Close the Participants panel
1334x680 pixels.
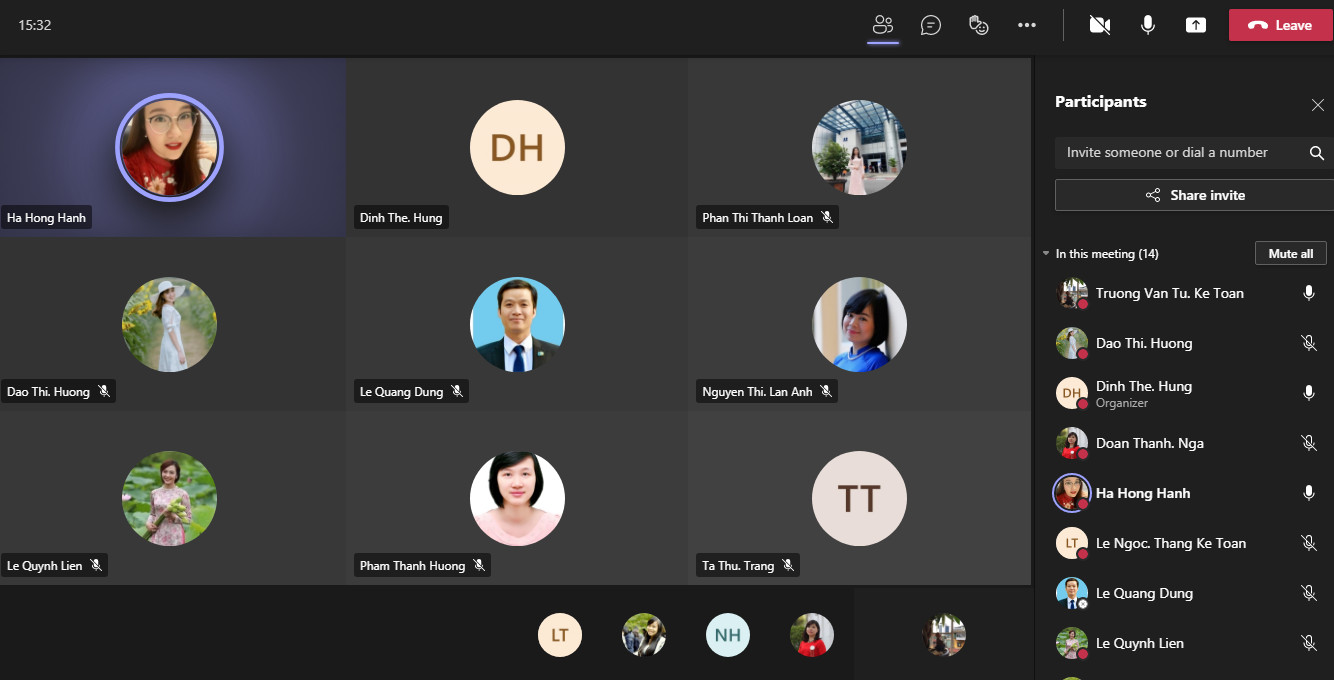pos(1317,105)
